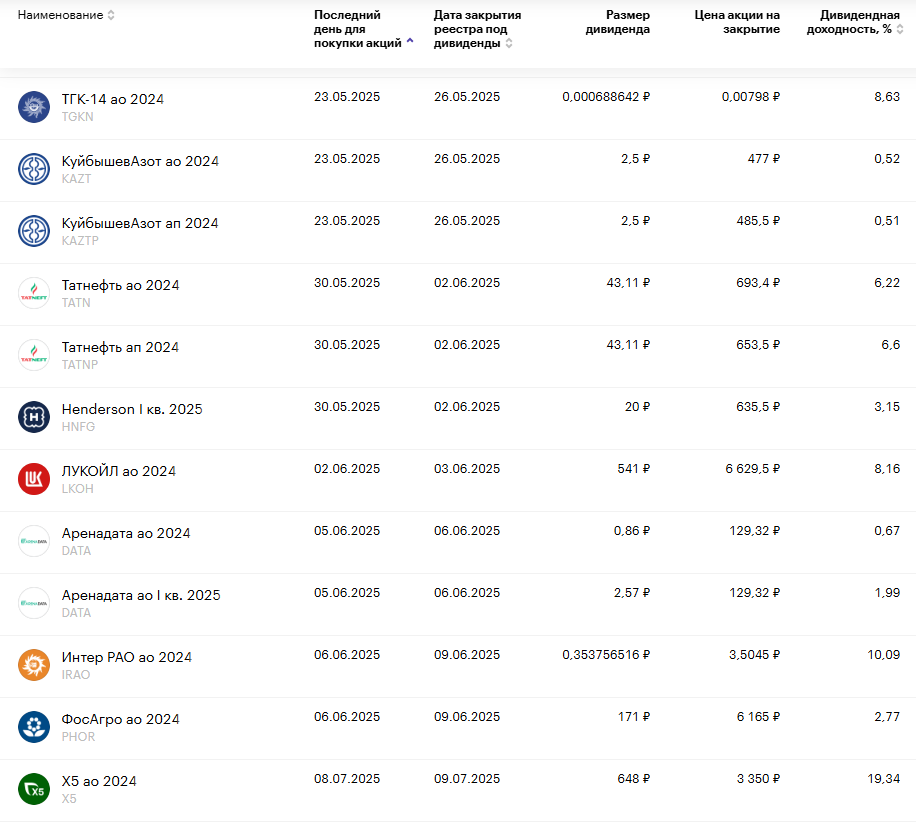Click the Henderson logo icon
Viewport: 916px width, 825px height.
(34, 417)
